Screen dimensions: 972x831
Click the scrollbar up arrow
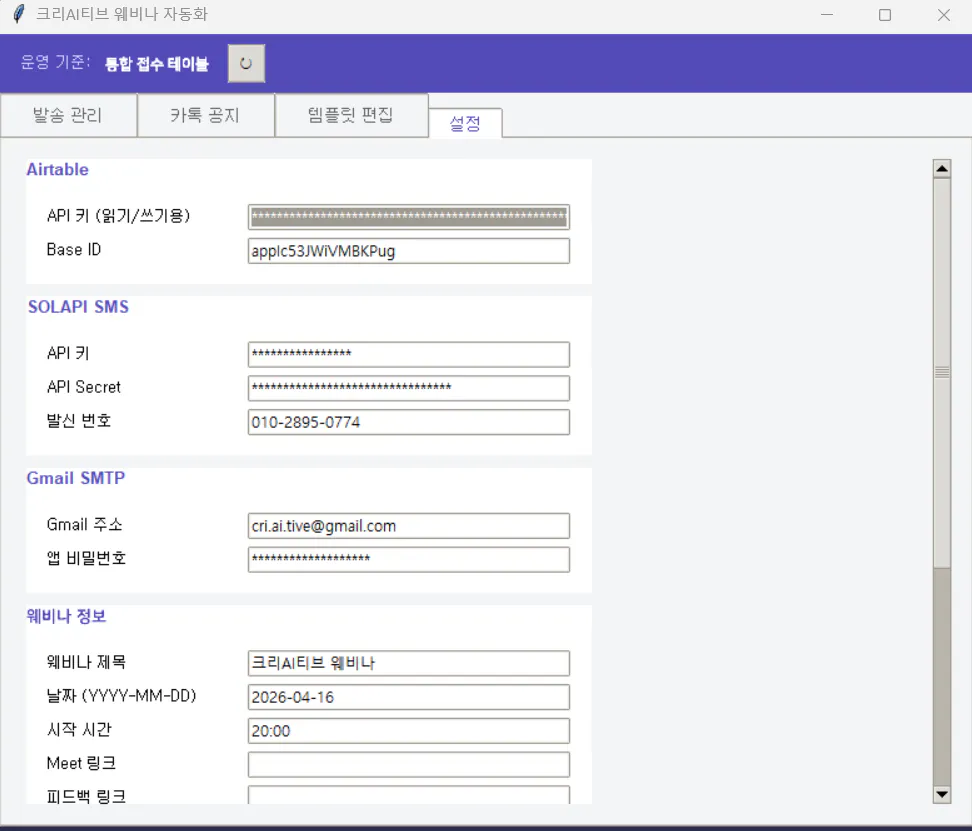(942, 169)
